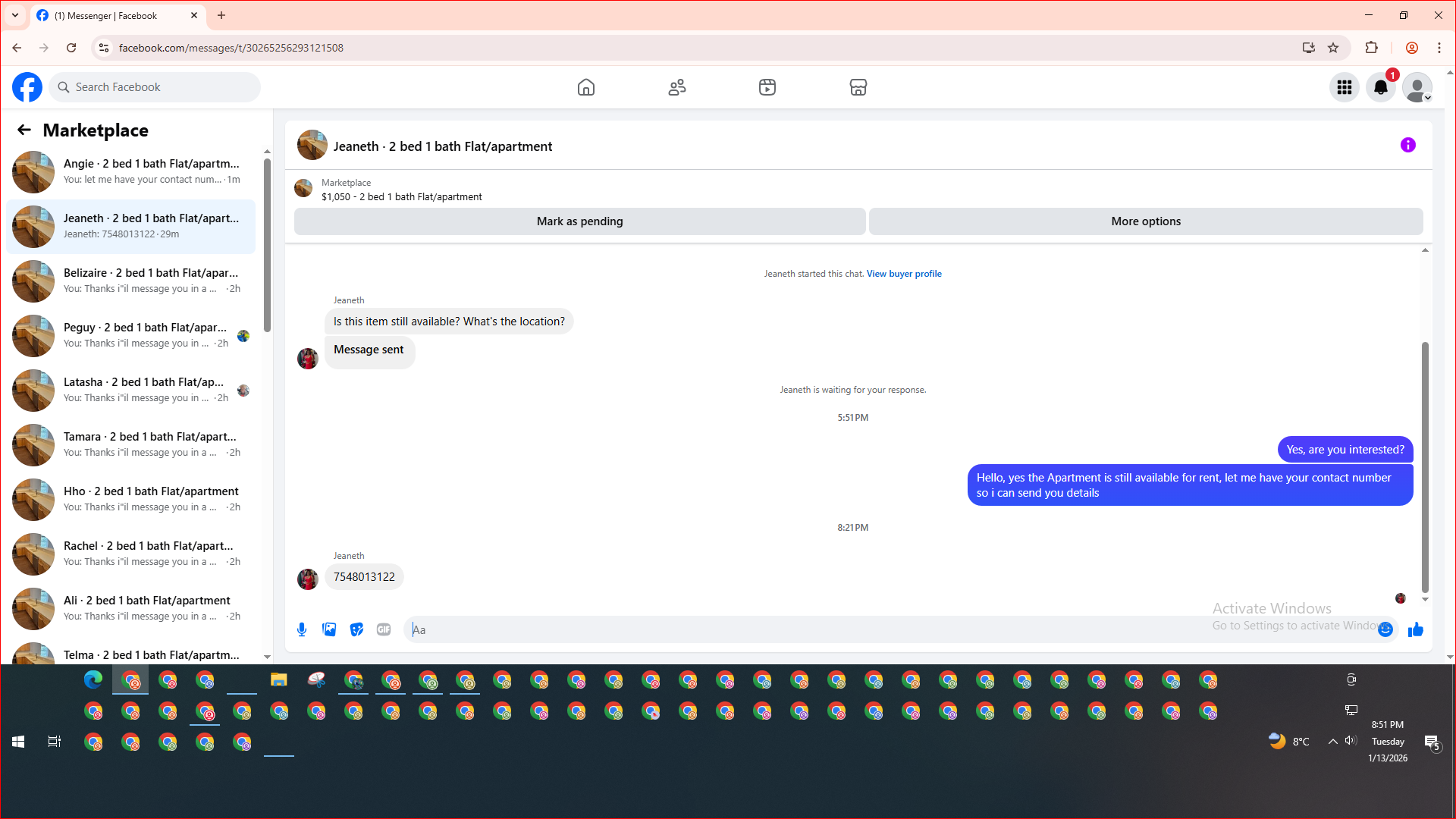
Task: Open conversation information purple icon
Action: [x=1407, y=145]
